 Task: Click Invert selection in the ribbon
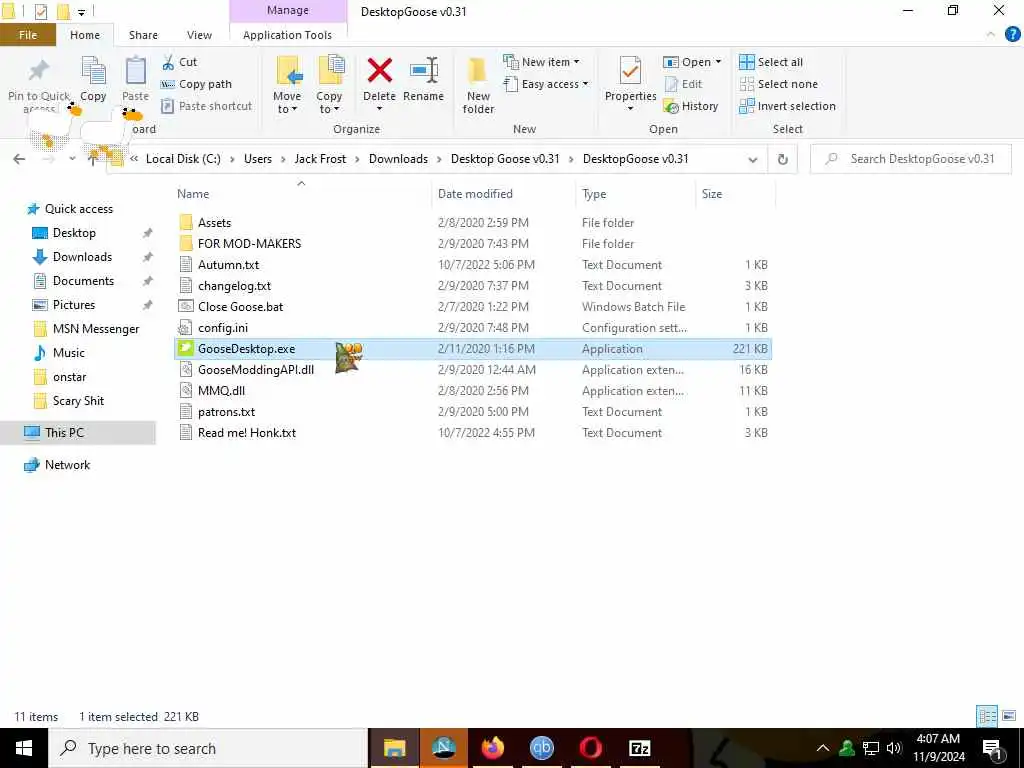coord(787,106)
